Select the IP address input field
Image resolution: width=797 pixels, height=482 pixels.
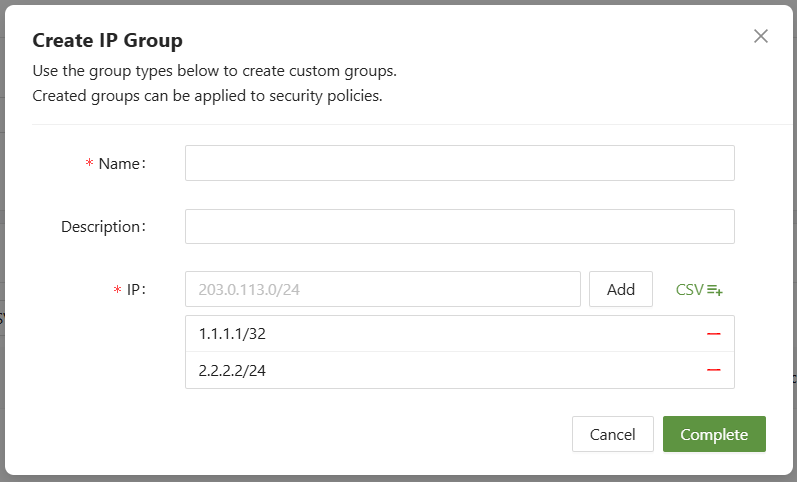pos(382,289)
